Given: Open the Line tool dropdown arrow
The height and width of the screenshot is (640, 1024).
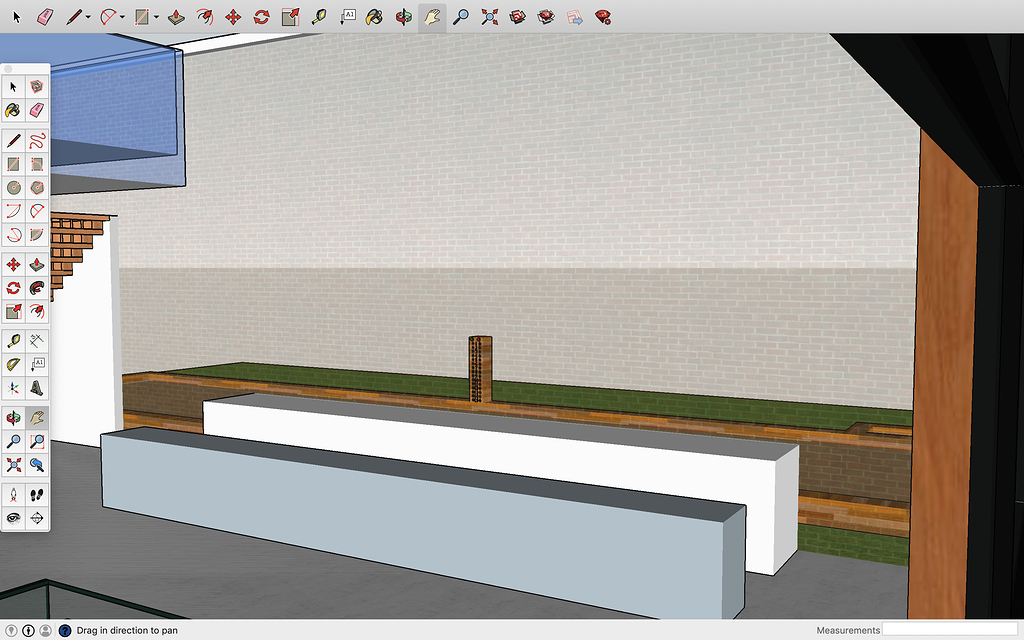Looking at the screenshot, I should coord(89,16).
